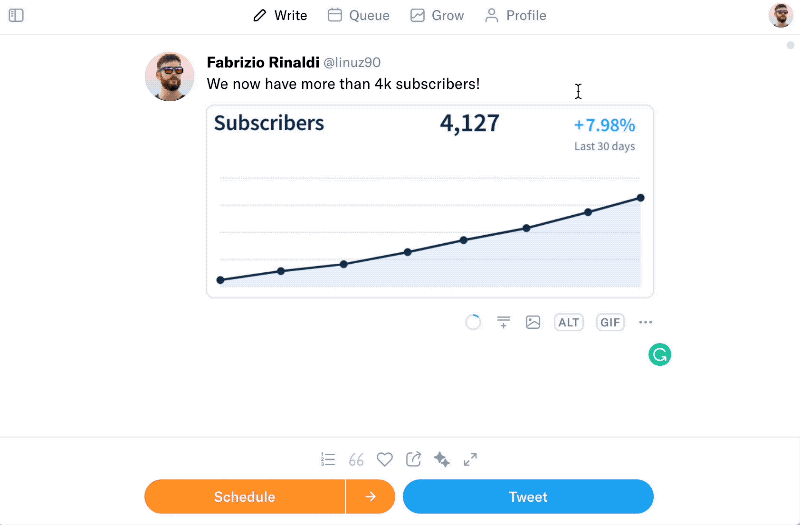Go to the Grow tab
This screenshot has width=800, height=525.
pyautogui.click(x=437, y=16)
